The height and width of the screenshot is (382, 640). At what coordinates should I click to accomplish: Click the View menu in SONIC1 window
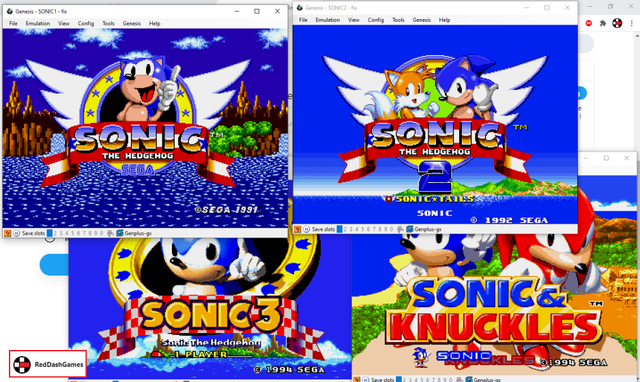[x=64, y=24]
